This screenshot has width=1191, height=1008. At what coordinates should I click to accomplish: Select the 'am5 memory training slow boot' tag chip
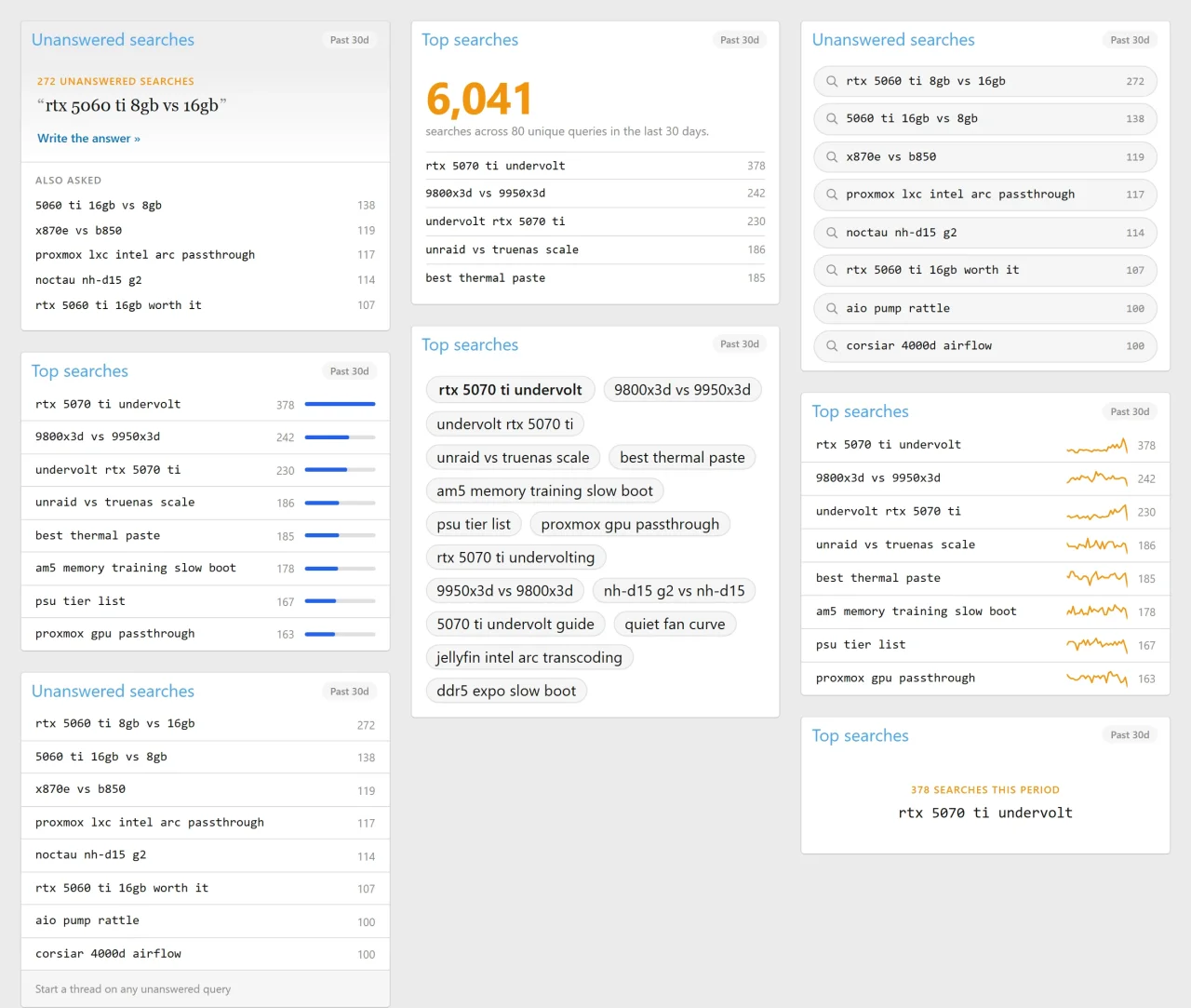click(x=545, y=491)
